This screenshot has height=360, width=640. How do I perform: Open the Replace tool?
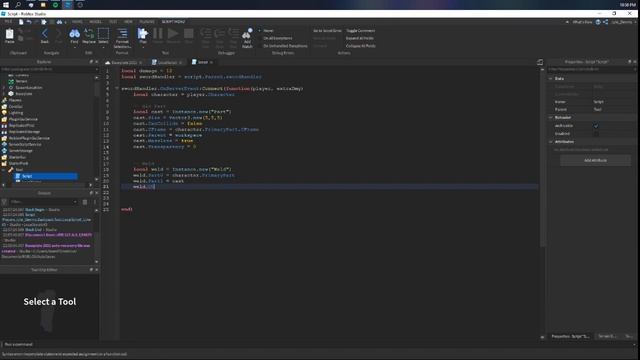tap(89, 33)
